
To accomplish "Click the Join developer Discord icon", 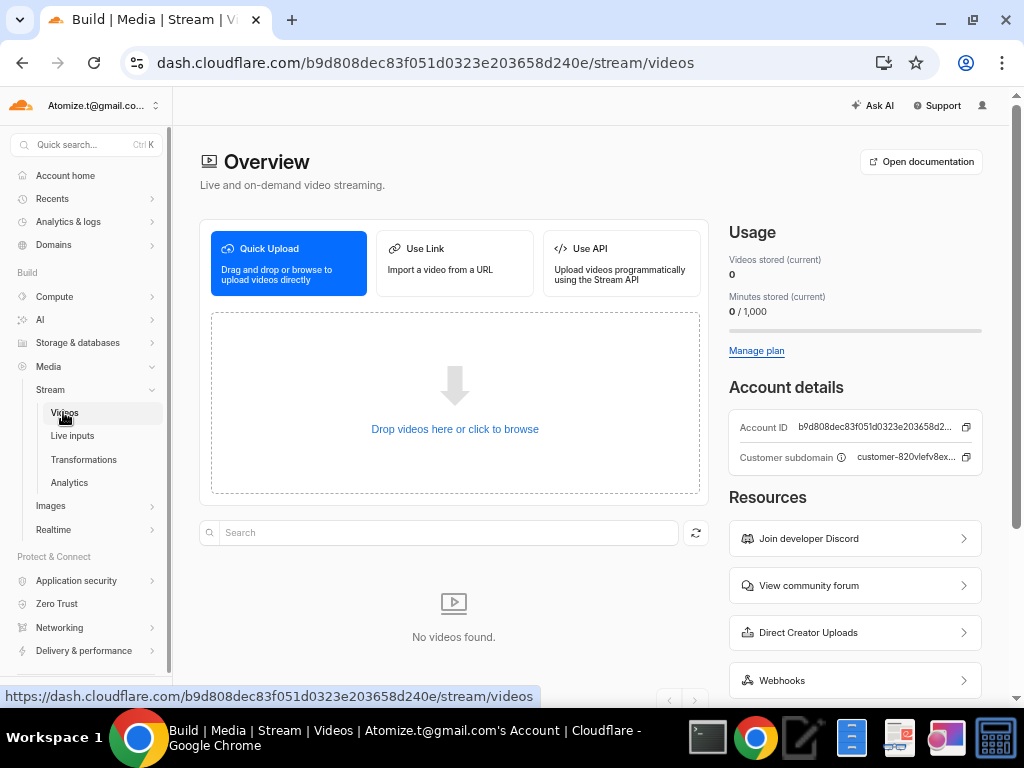I will tap(747, 538).
